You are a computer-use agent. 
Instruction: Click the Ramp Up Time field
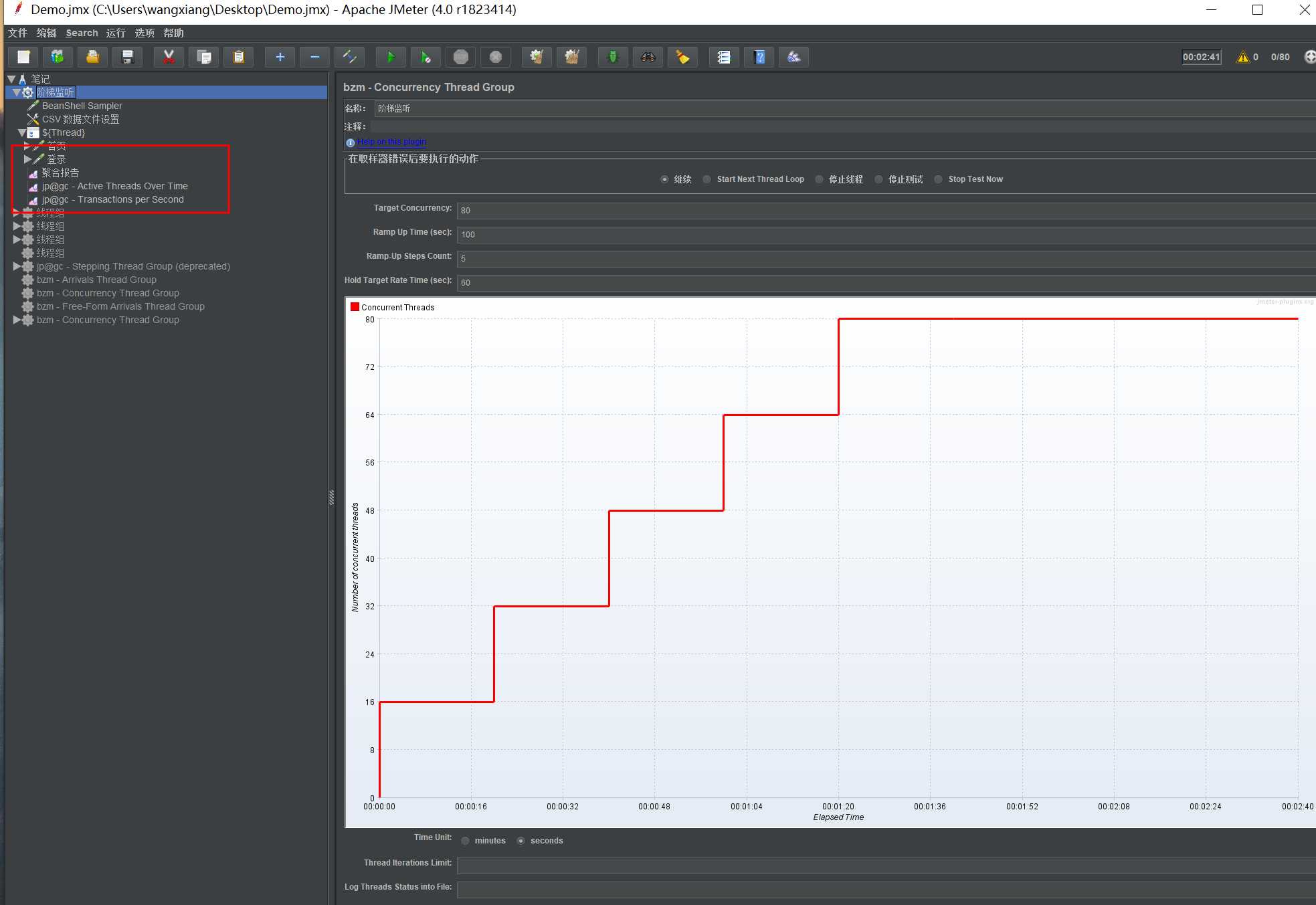coord(886,234)
